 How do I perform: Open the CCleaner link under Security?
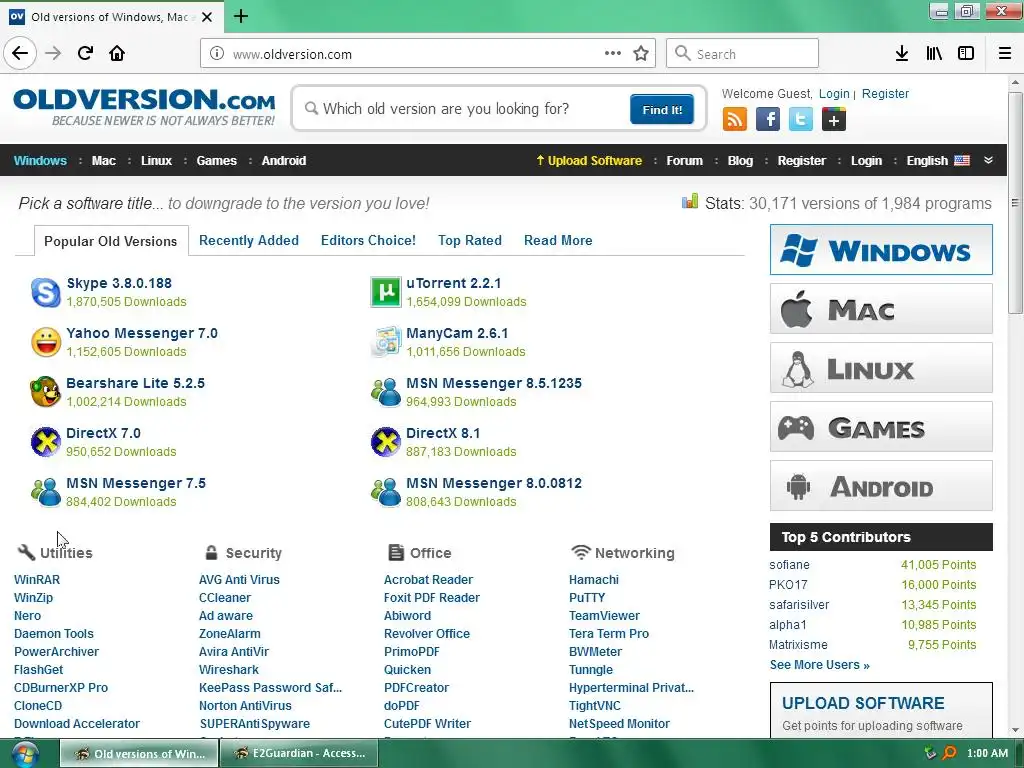click(225, 598)
